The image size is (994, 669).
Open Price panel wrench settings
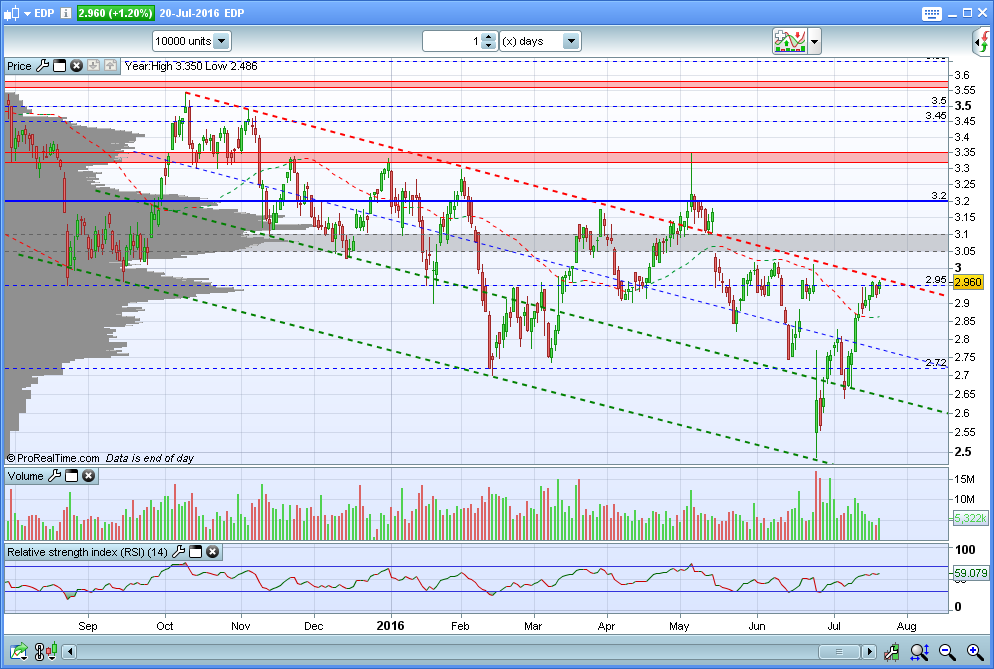tap(42, 65)
